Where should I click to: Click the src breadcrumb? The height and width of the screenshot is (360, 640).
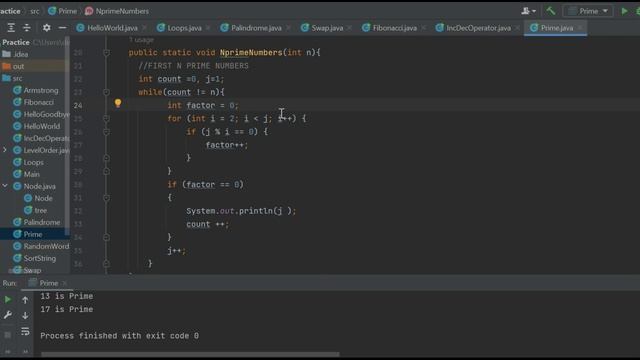(35, 11)
